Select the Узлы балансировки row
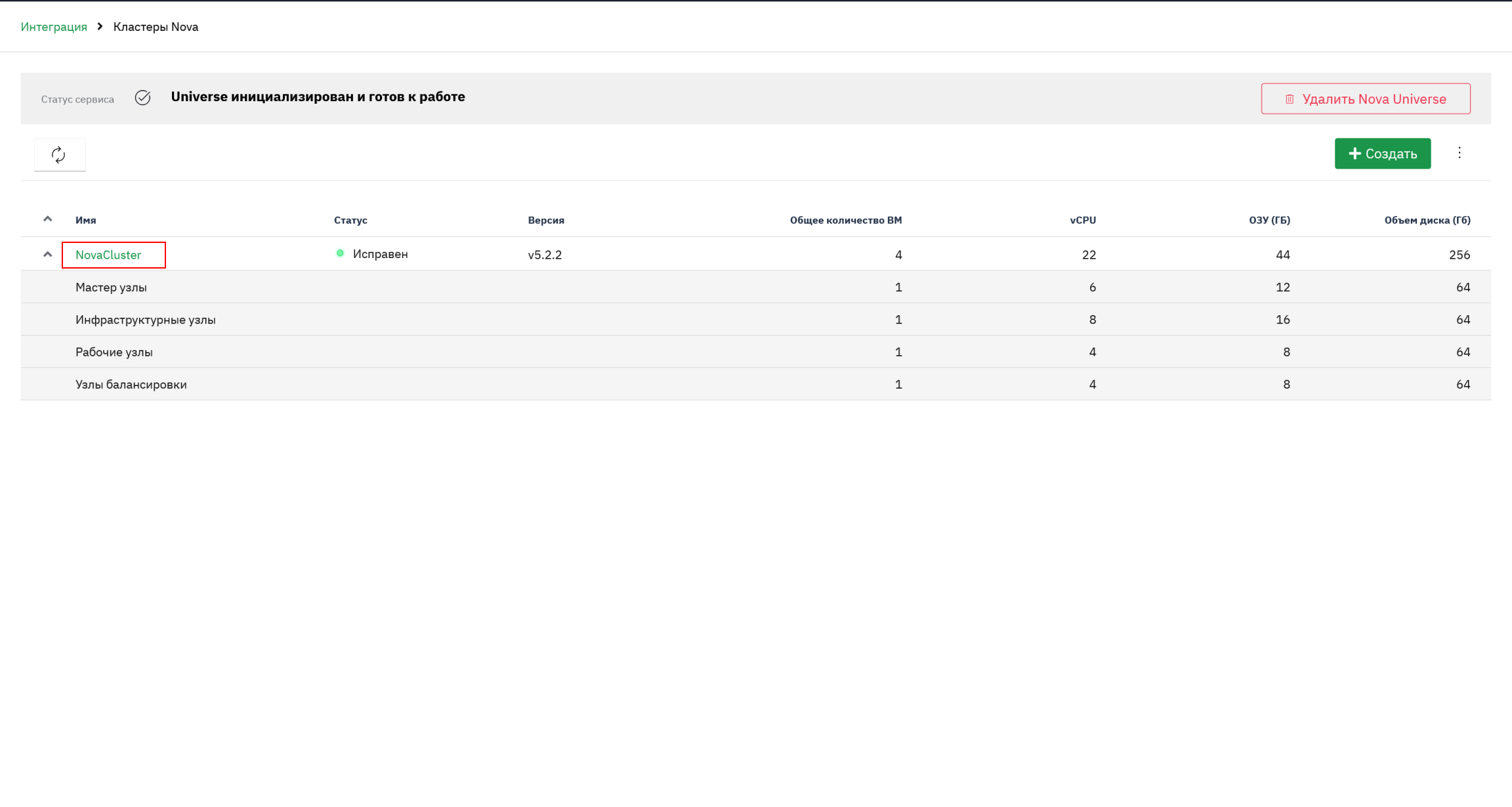Image resolution: width=1512 pixels, height=807 pixels. (756, 384)
